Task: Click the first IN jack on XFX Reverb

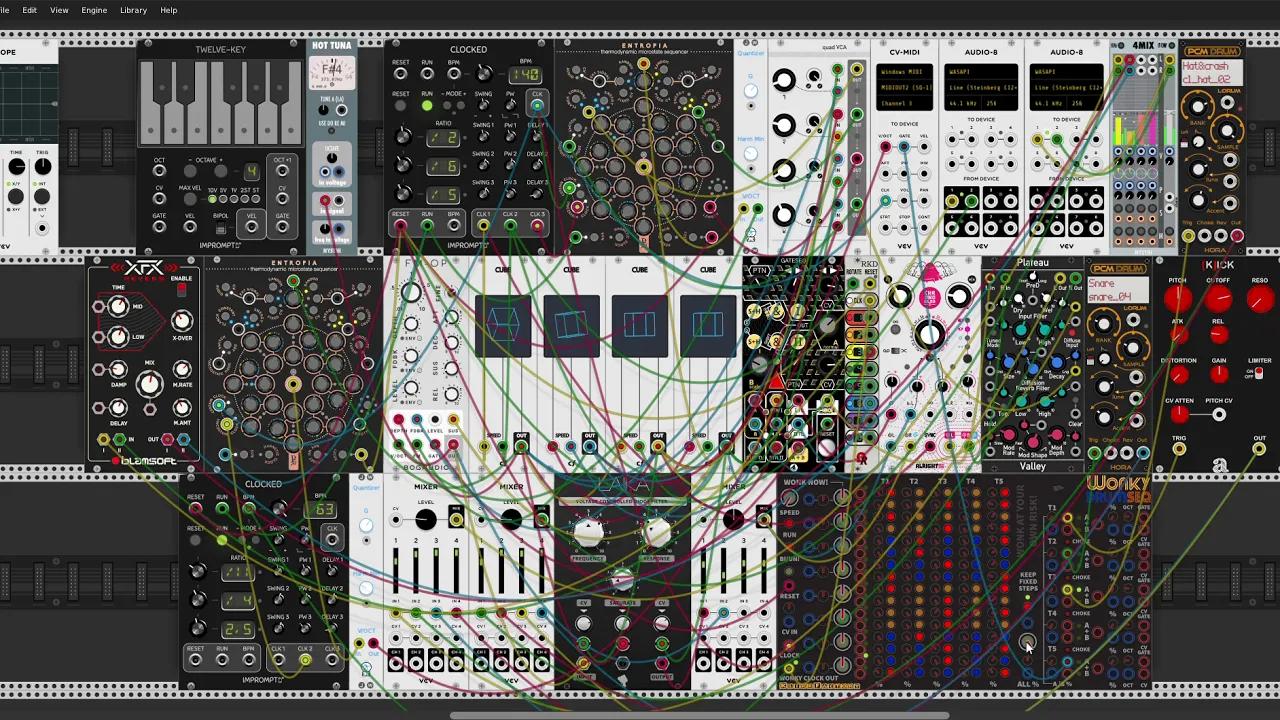Action: pos(103,439)
